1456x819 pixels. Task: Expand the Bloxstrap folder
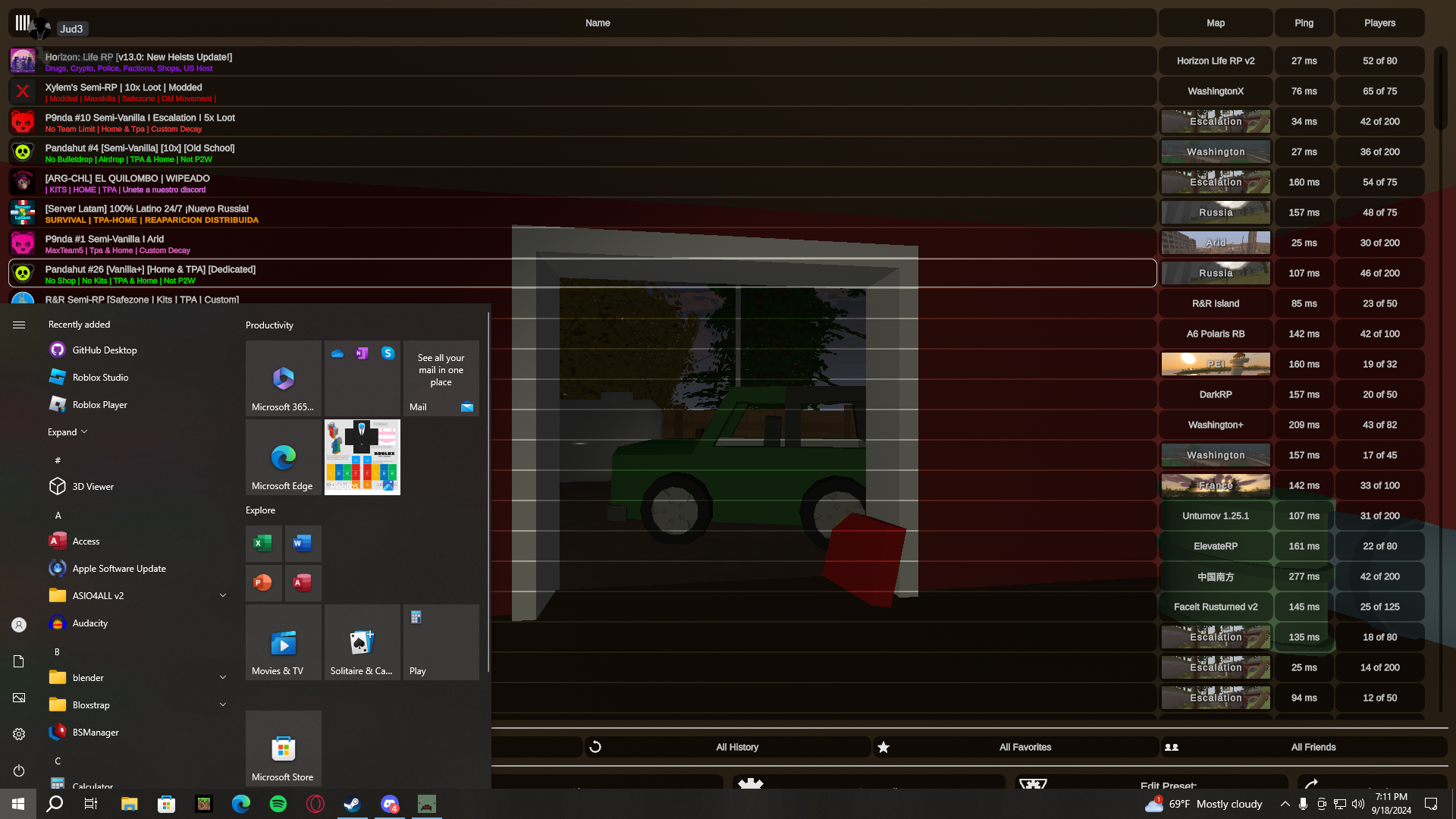(223, 704)
